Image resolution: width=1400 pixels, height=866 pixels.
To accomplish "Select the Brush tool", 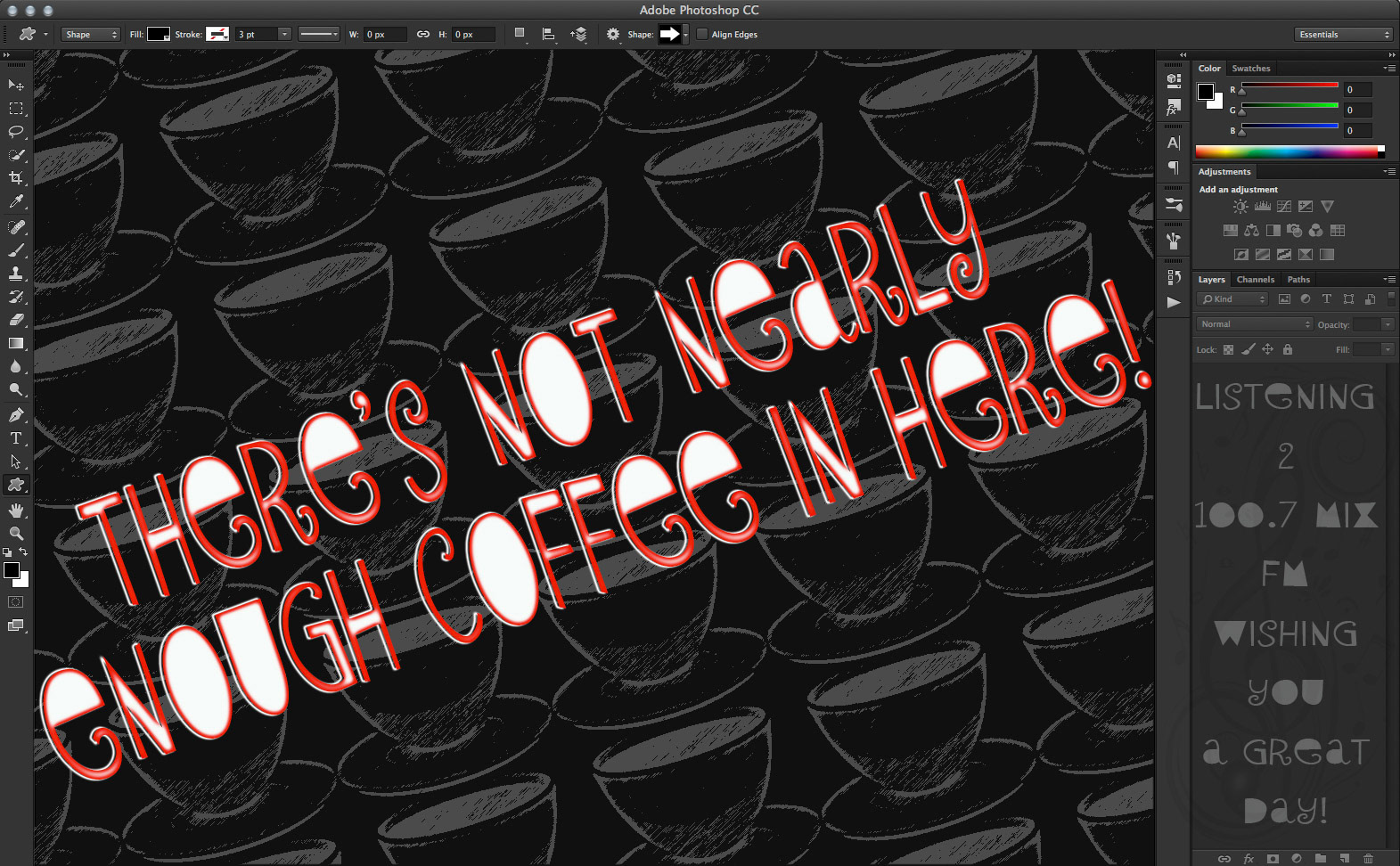I will pyautogui.click(x=15, y=250).
